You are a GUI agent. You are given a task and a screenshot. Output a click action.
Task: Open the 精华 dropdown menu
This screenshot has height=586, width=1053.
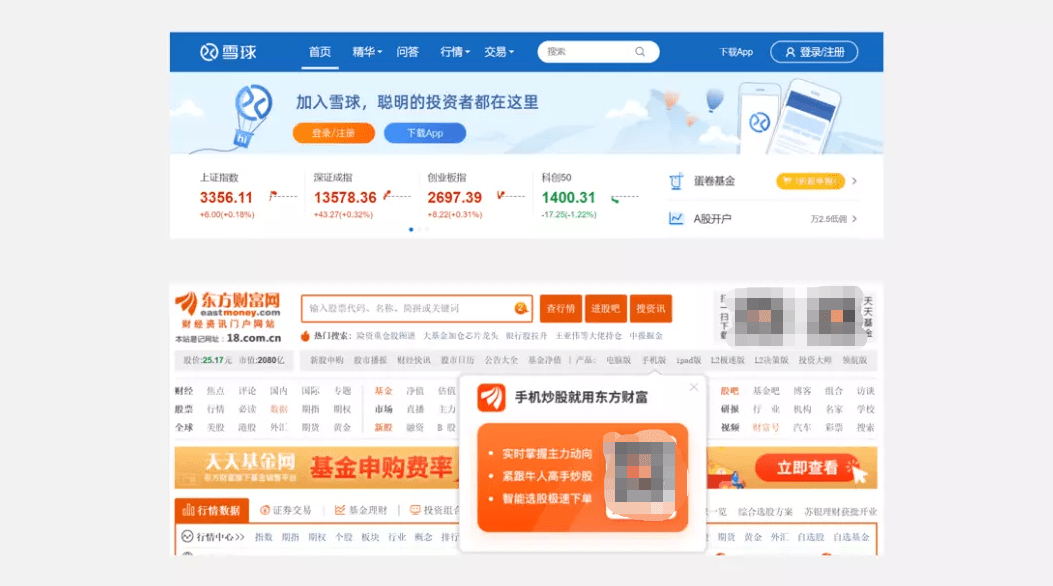pos(367,52)
